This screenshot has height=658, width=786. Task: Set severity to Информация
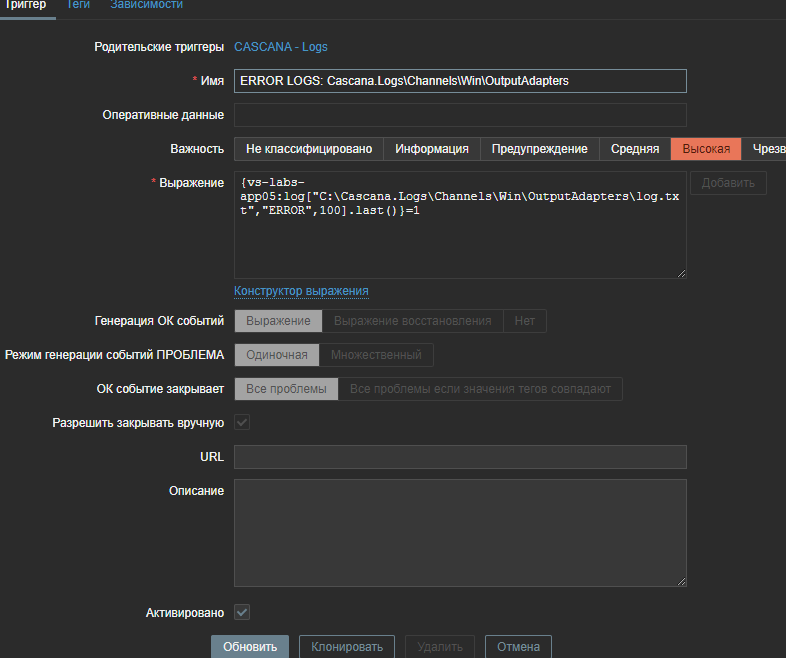[x=431, y=149]
